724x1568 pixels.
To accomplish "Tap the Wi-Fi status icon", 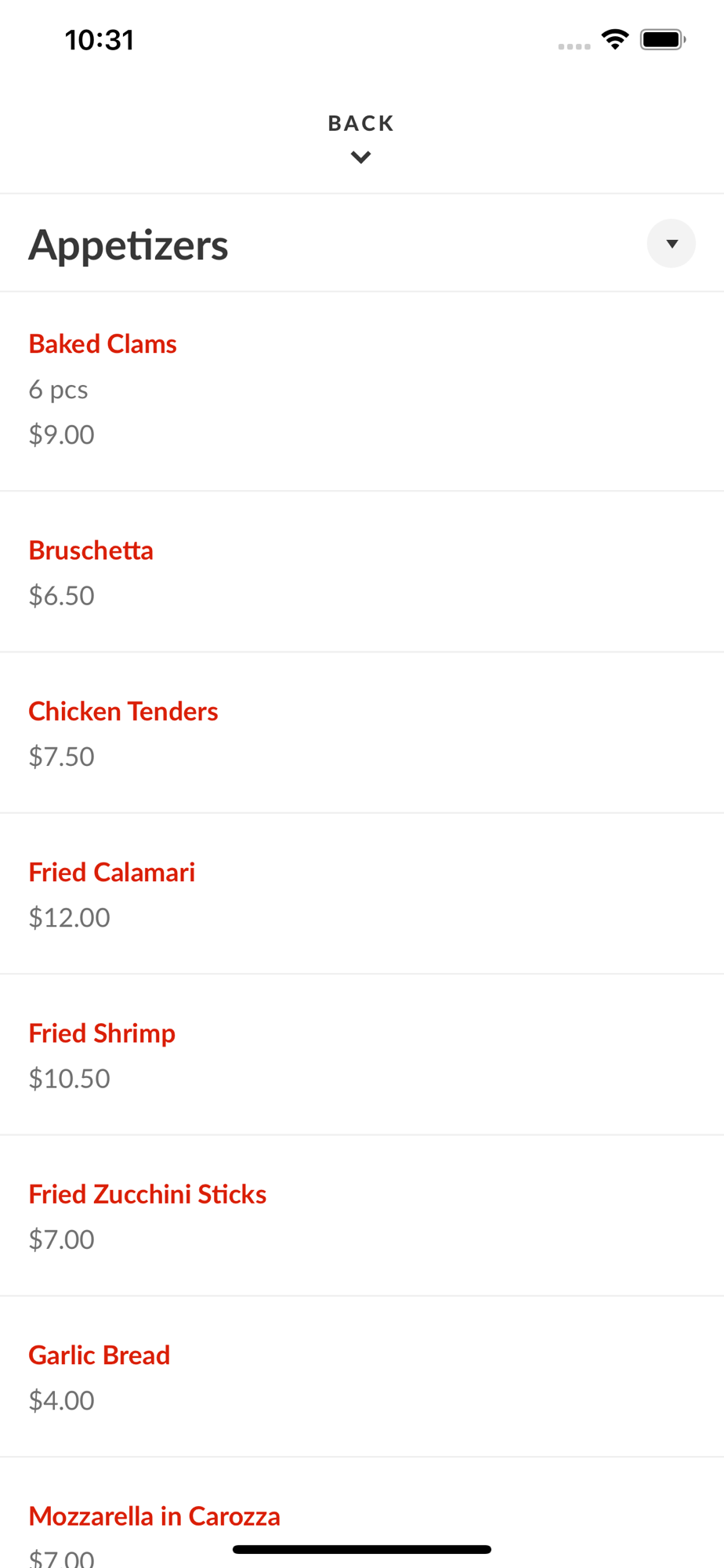I will click(615, 39).
